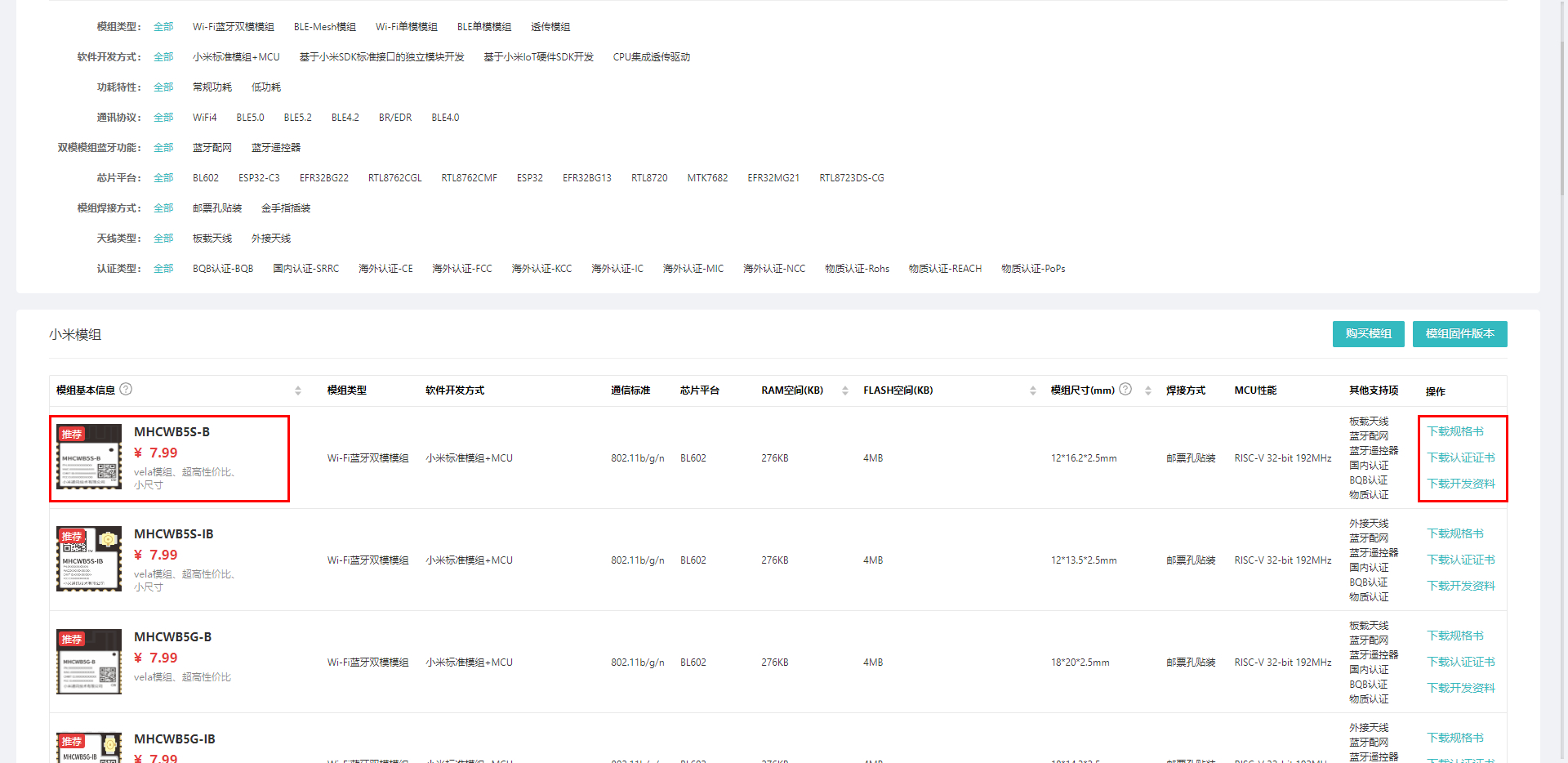Image resolution: width=1568 pixels, height=763 pixels.
Task: Sort by RAM空间(KB) using sort arrows
Action: tap(845, 390)
